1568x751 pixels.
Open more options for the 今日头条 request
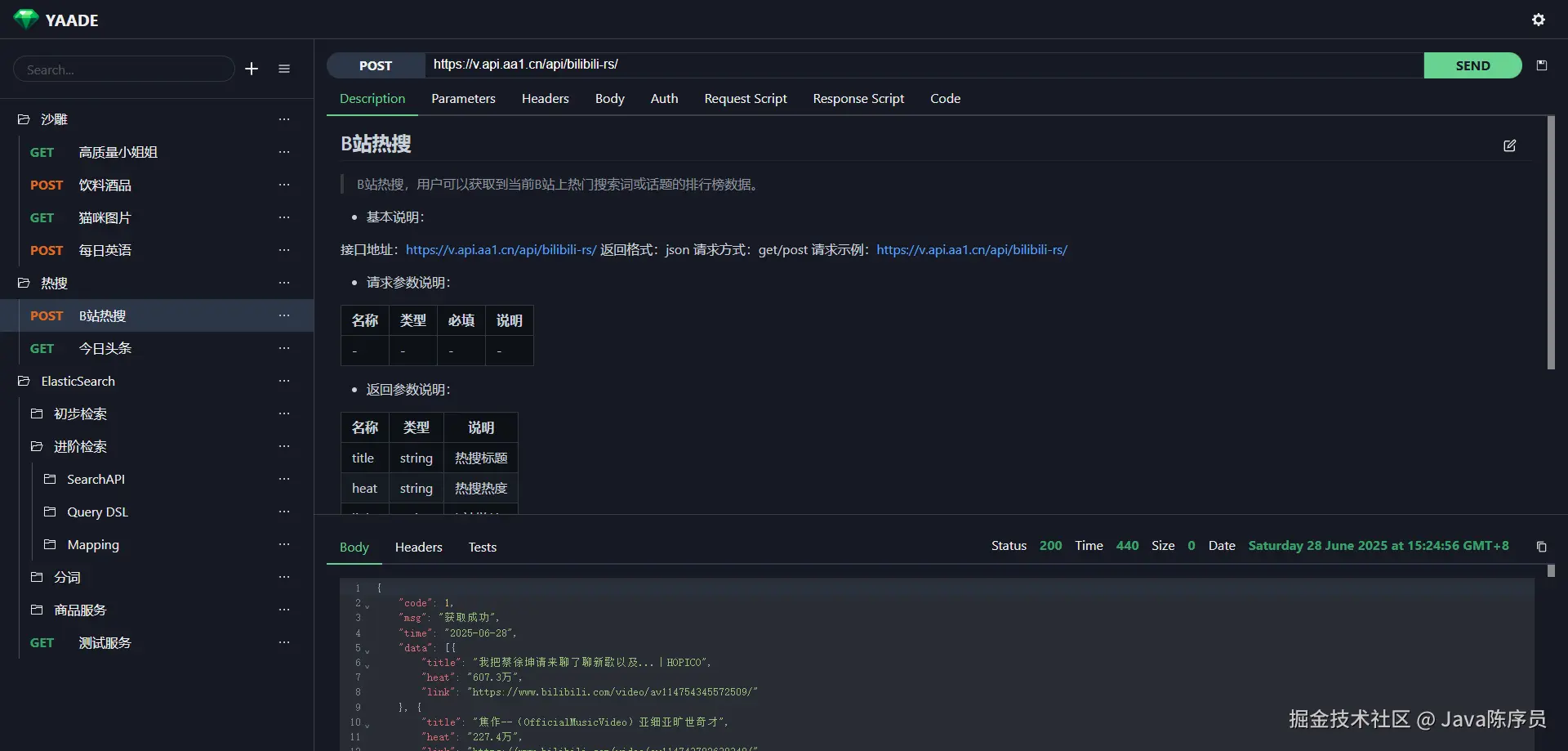(x=284, y=348)
